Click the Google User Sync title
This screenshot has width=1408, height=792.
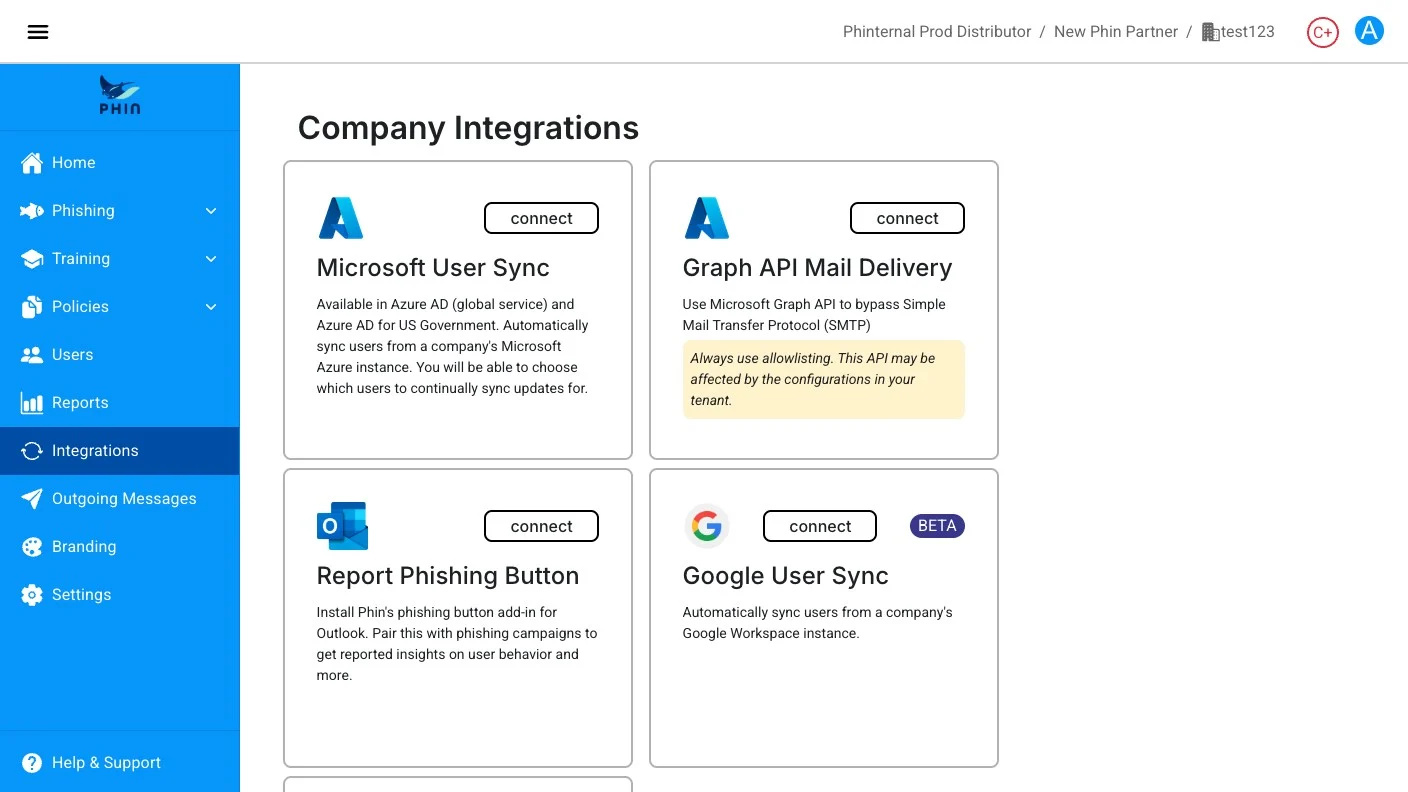pos(785,576)
